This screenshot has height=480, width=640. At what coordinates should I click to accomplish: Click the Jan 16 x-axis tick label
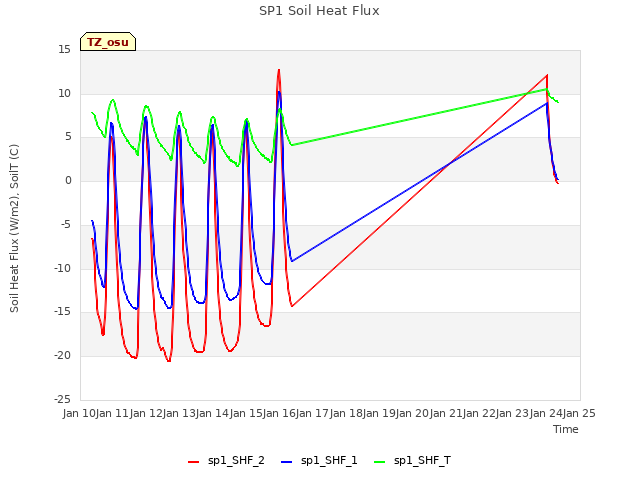pos(280,413)
